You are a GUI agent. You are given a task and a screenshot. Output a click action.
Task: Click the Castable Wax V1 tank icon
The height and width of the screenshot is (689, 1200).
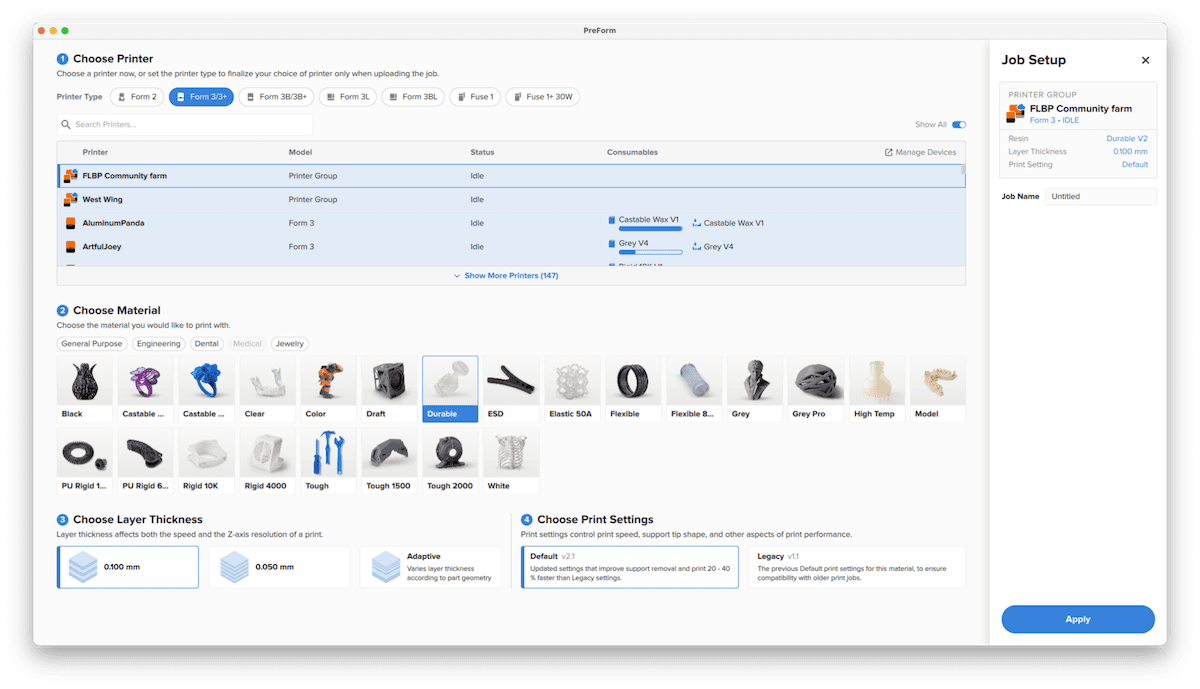click(x=697, y=223)
